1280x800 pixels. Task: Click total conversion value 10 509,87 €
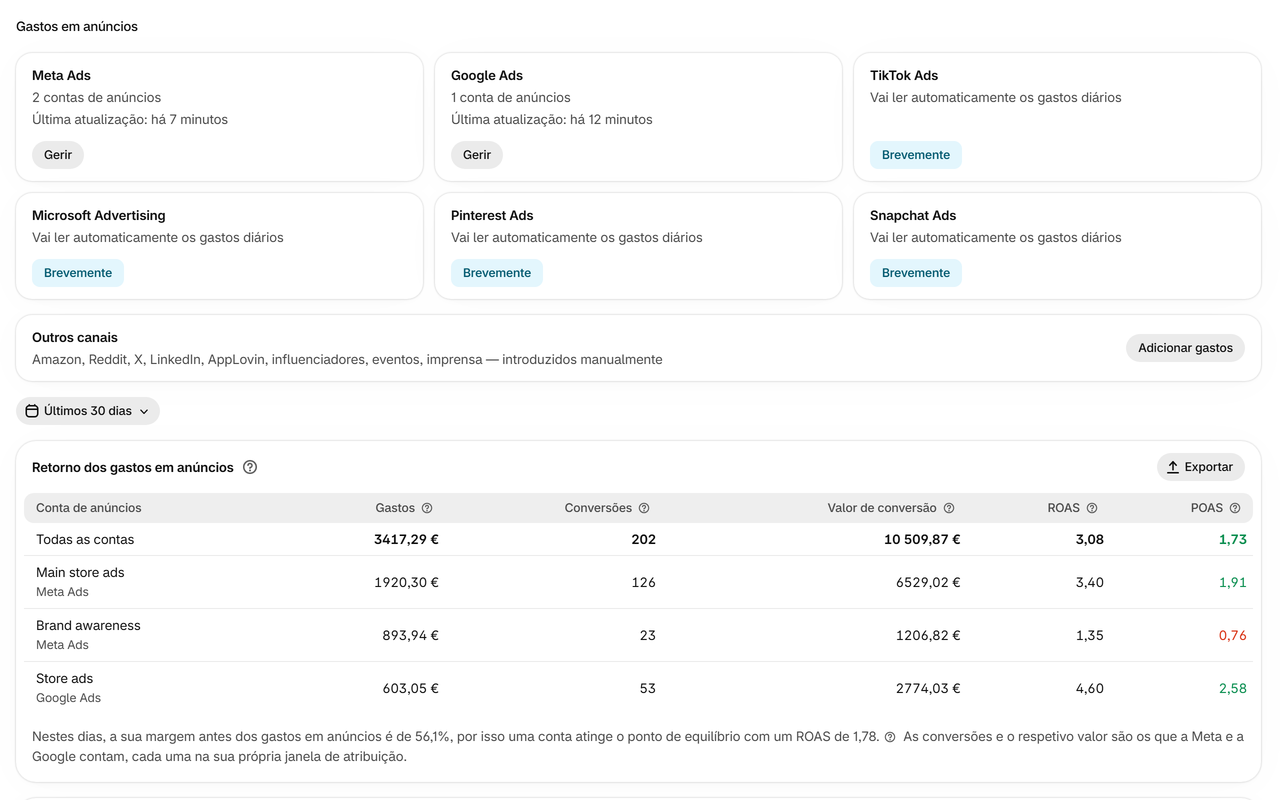922,539
